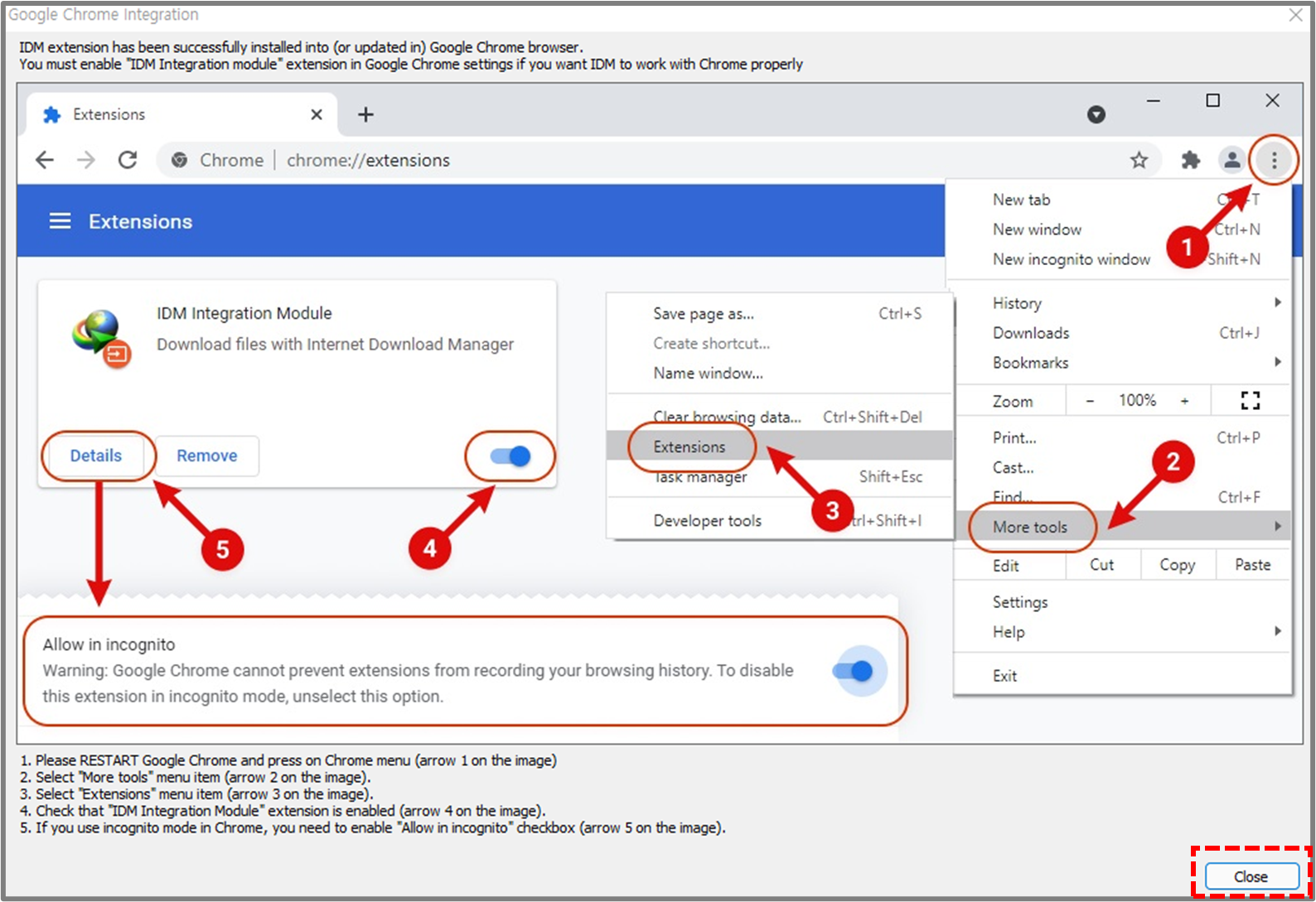Toggle IDM Integration Module enabled switch
This screenshot has height=902, width=1316.
510,456
